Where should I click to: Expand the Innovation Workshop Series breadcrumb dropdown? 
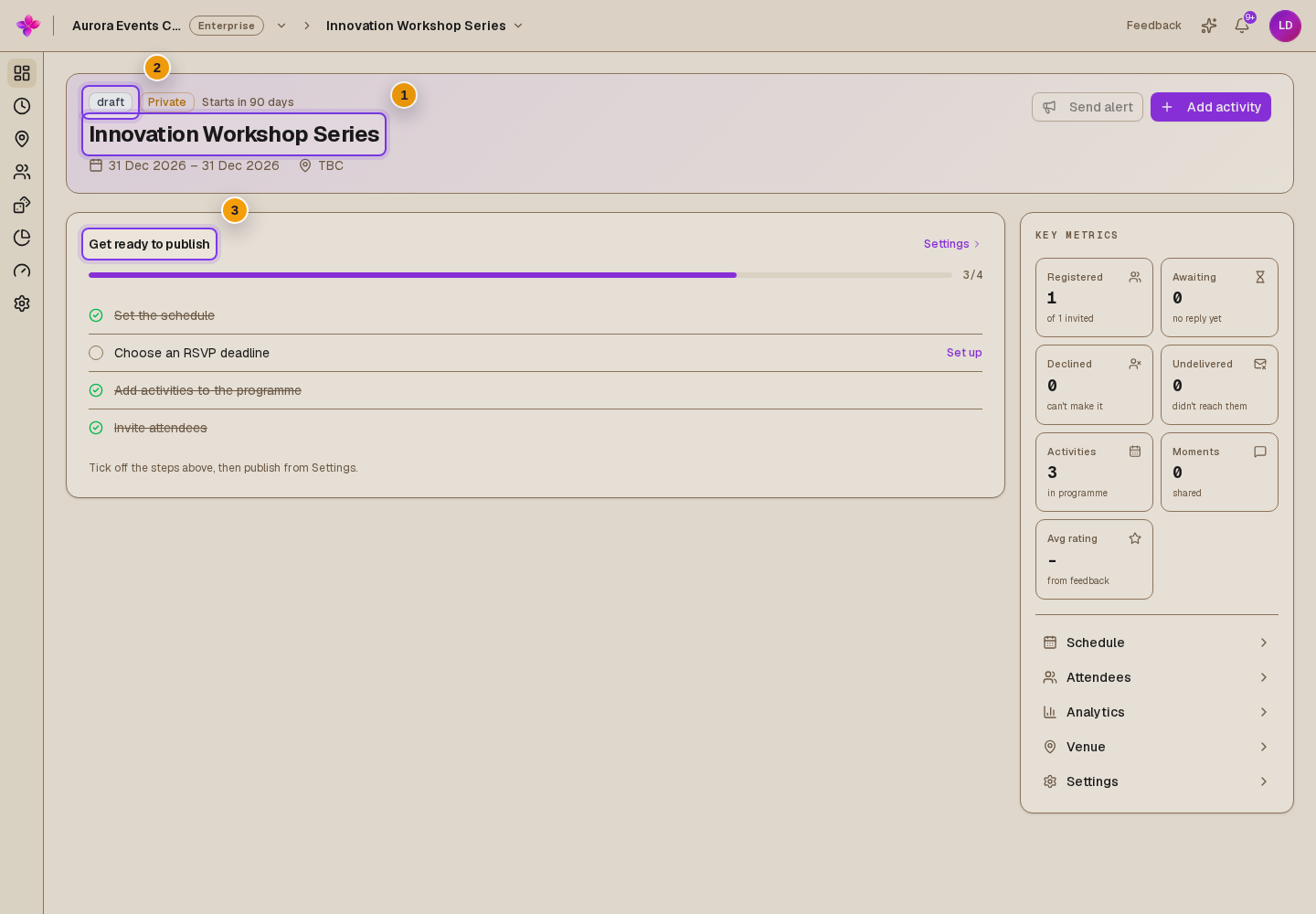point(518,26)
